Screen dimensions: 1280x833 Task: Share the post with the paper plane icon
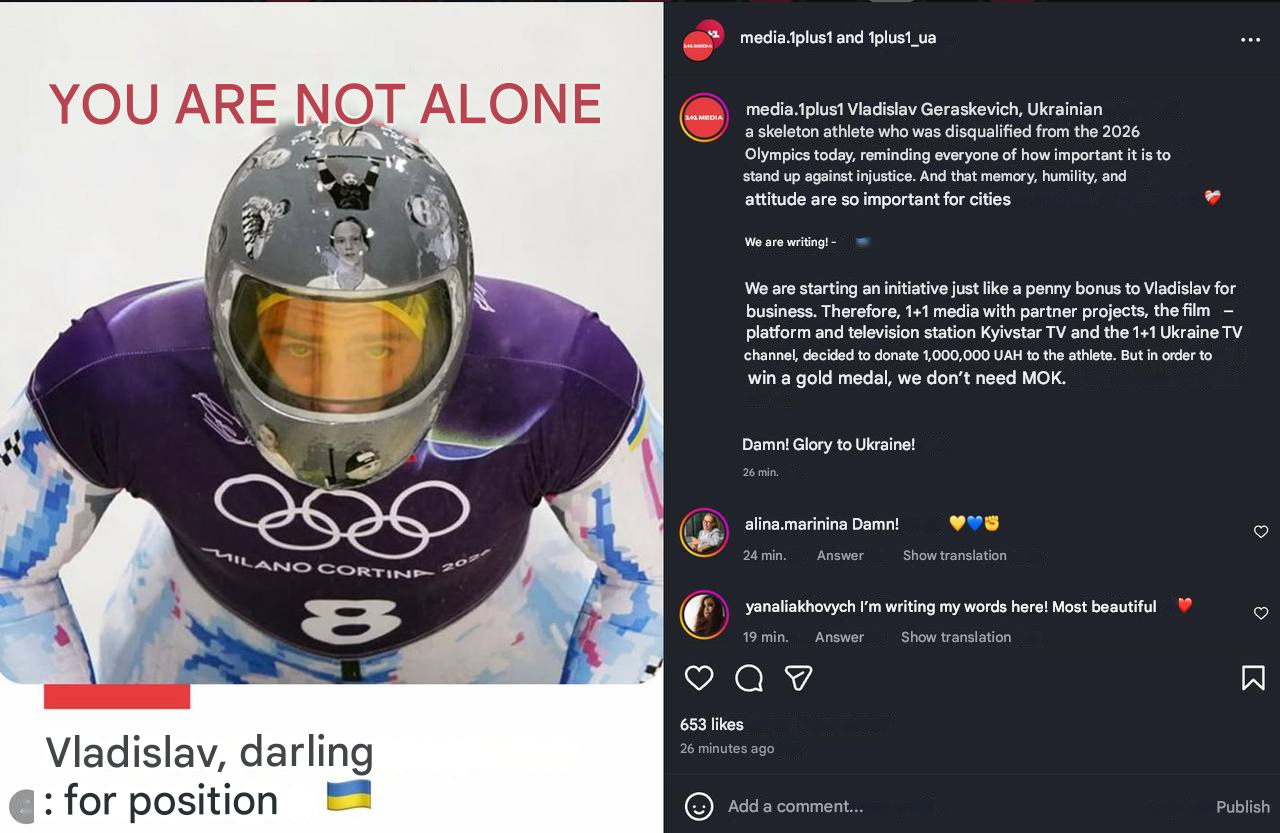(x=798, y=679)
